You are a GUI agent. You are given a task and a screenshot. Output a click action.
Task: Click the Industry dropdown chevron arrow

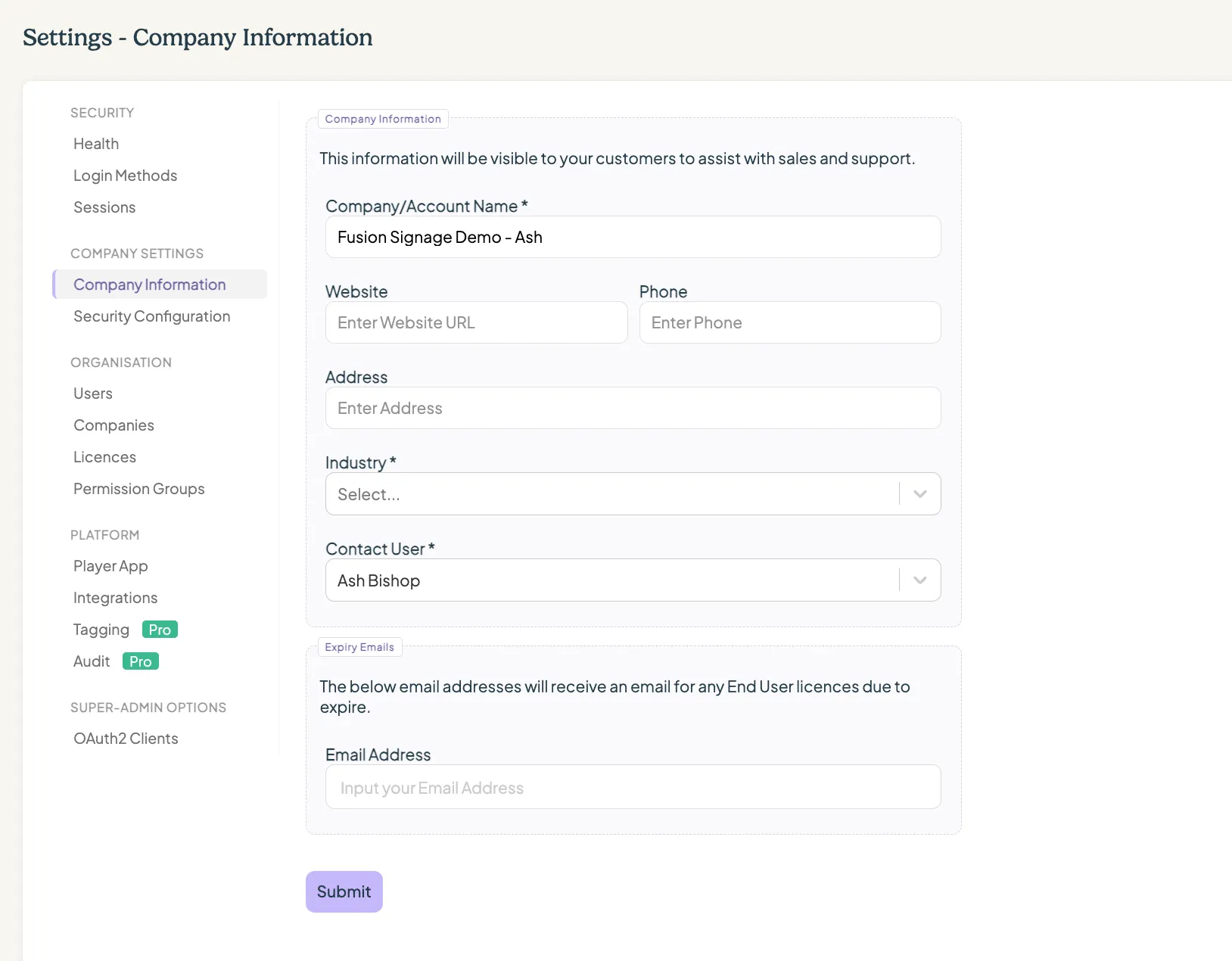[920, 494]
